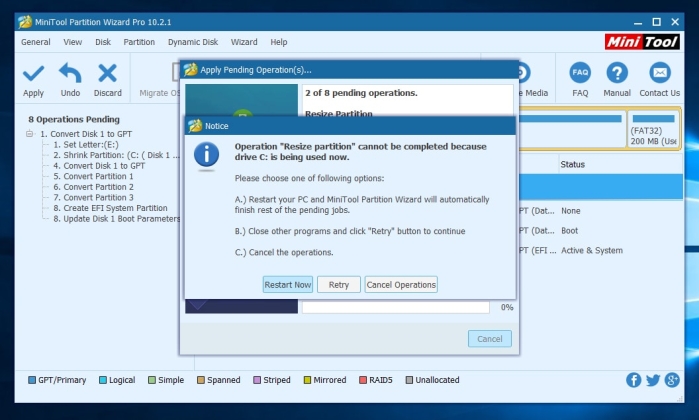Click the Discard X icon
The image size is (699, 420).
107,73
